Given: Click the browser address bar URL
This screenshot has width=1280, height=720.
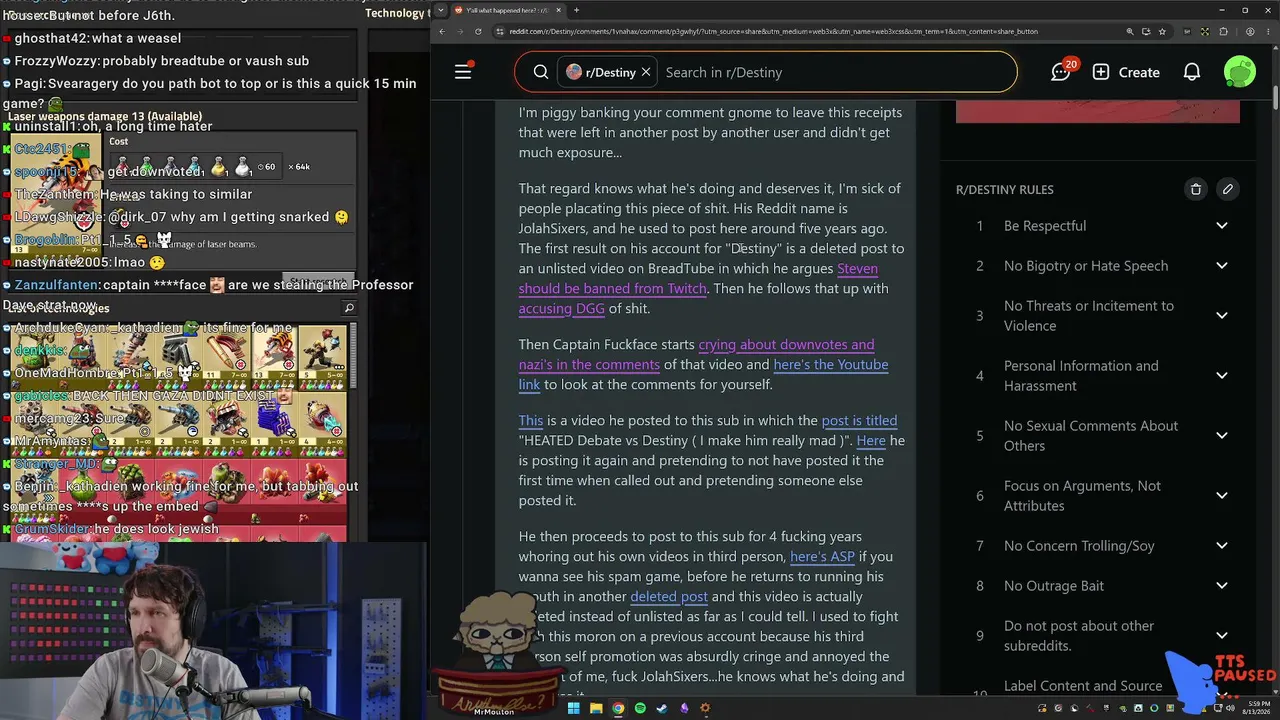Looking at the screenshot, I should (x=773, y=31).
